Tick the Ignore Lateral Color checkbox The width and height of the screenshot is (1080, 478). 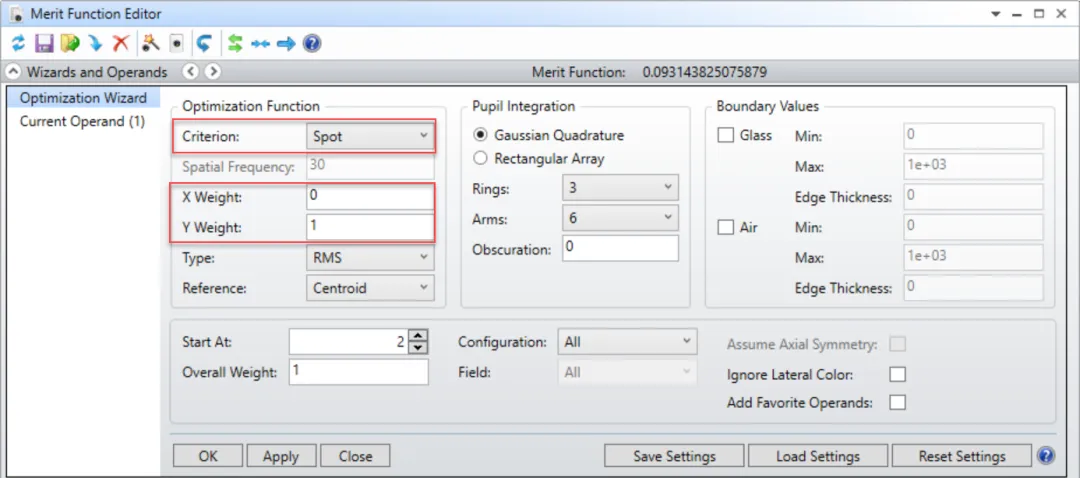click(x=897, y=375)
